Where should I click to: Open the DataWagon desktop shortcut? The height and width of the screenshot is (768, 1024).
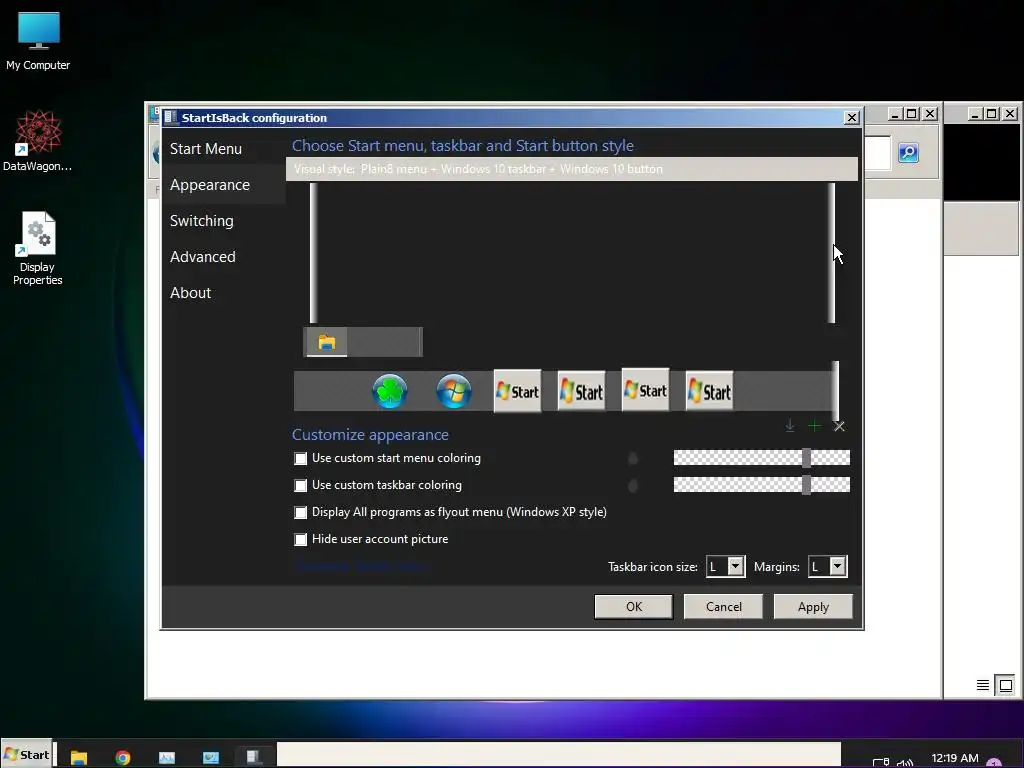(38, 141)
